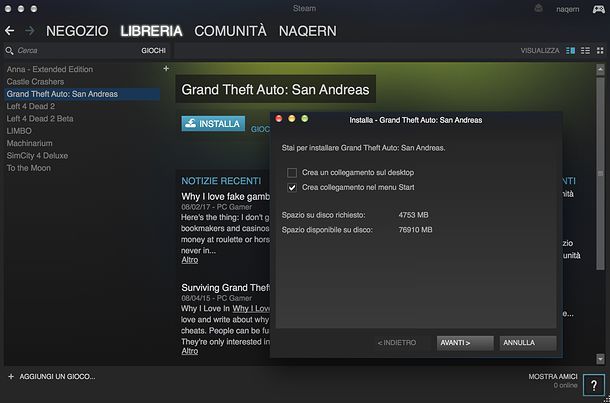Open the GIOCHI filter dropdown
This screenshot has height=403, width=610.
click(153, 51)
